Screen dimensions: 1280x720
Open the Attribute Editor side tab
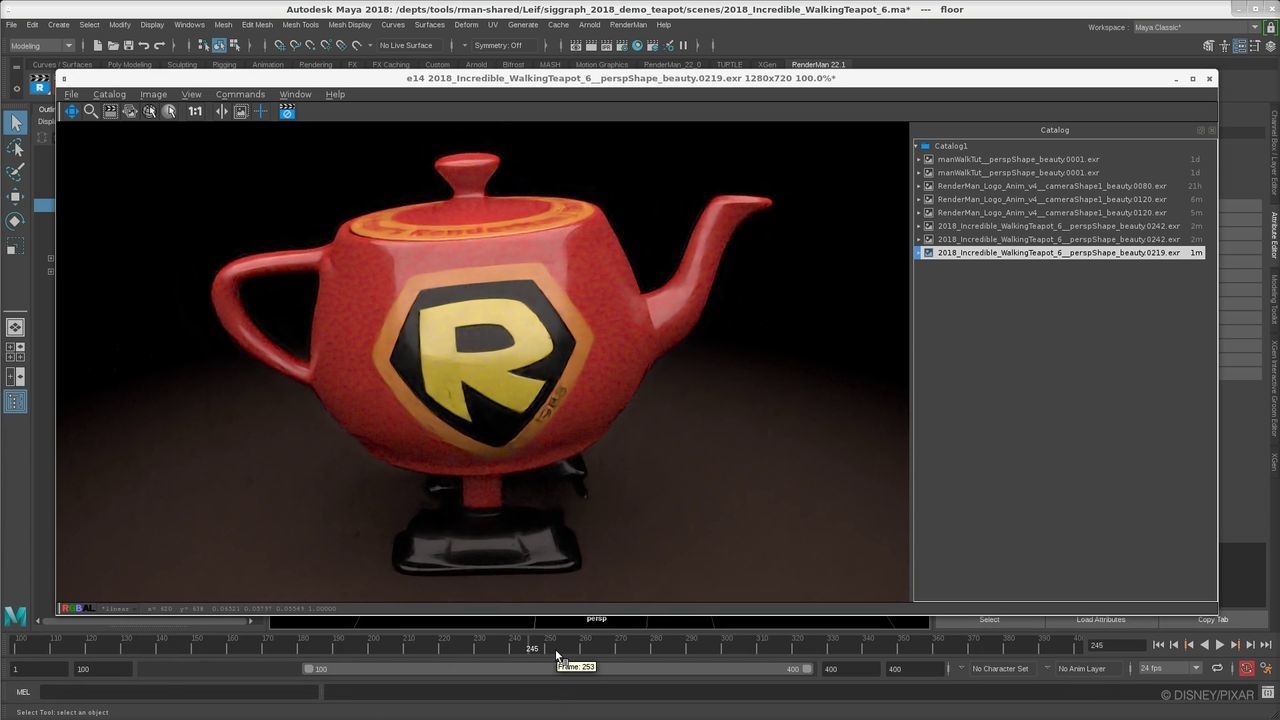(1274, 236)
